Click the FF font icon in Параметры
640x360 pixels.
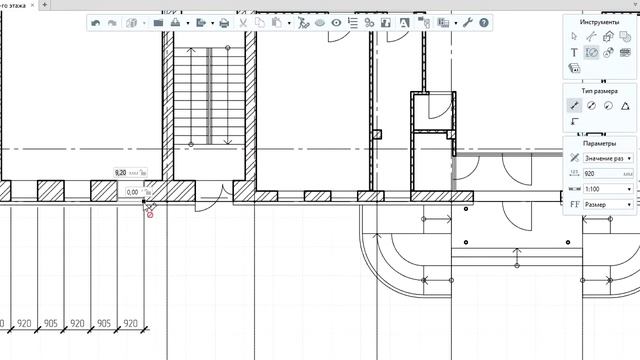tap(575, 204)
